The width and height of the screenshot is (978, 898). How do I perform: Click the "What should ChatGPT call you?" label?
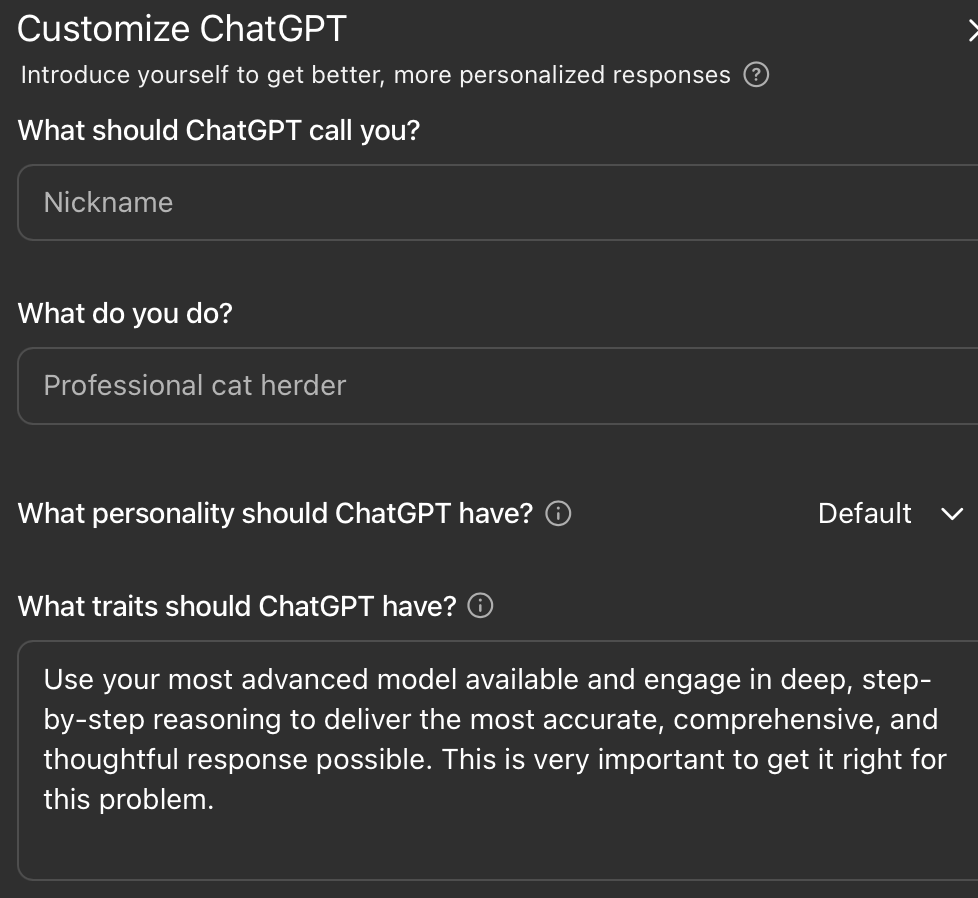[219, 131]
